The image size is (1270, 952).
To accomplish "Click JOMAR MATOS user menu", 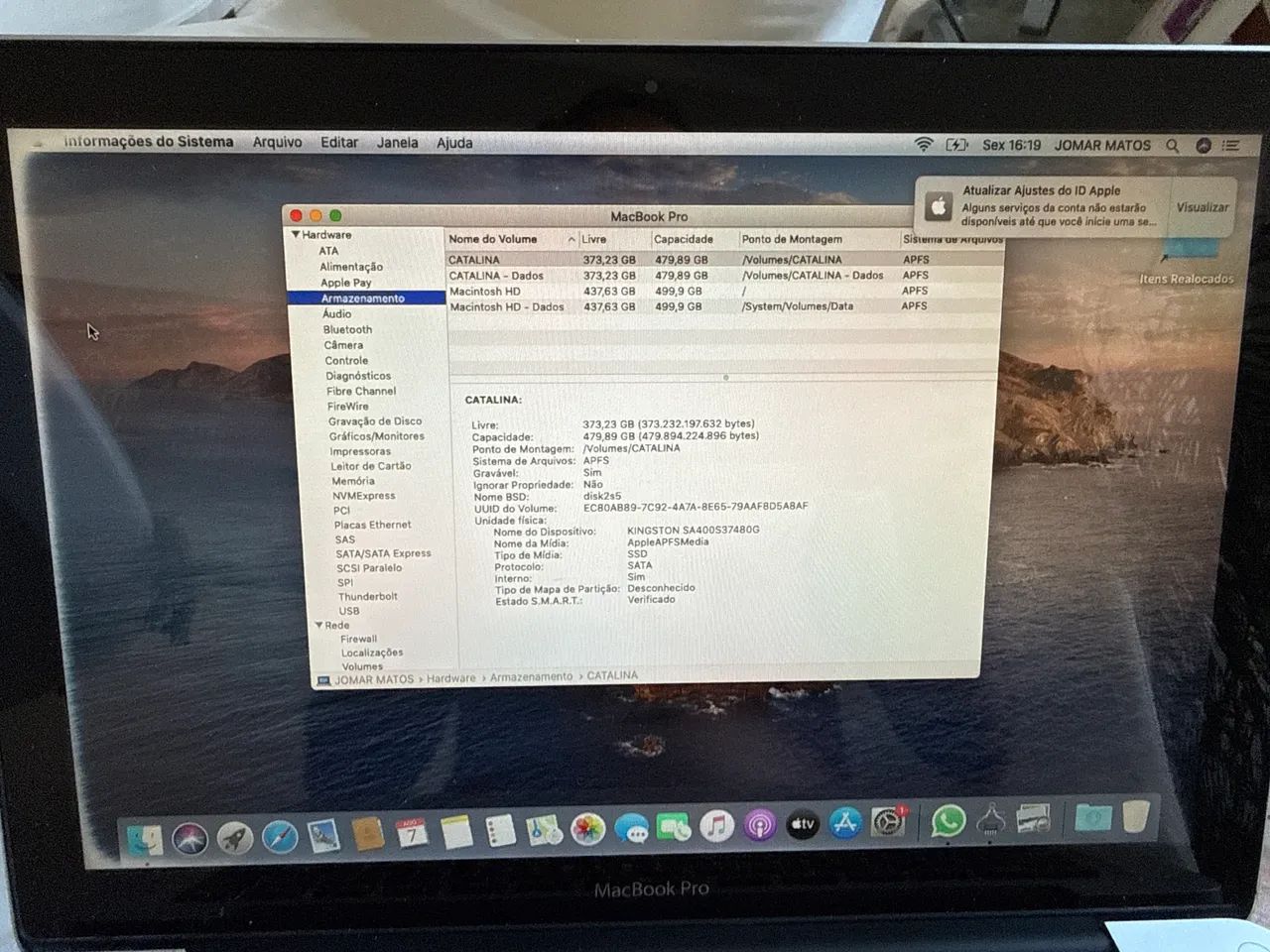I will click(x=1102, y=145).
